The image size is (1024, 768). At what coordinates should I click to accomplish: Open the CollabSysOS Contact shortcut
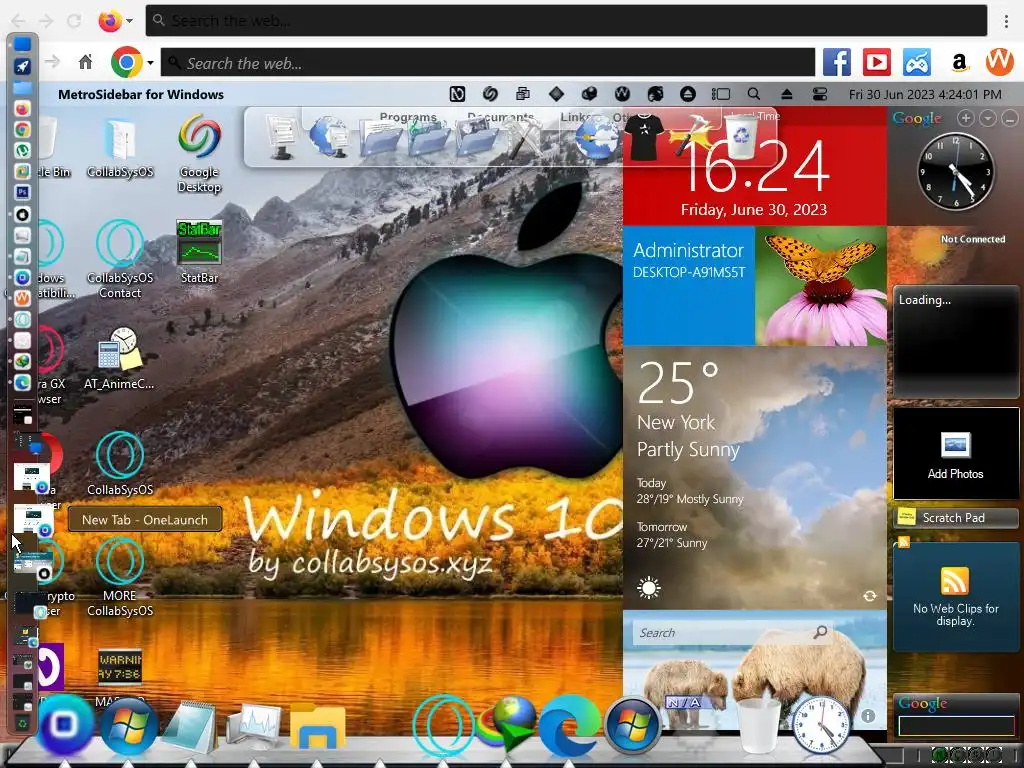click(120, 260)
